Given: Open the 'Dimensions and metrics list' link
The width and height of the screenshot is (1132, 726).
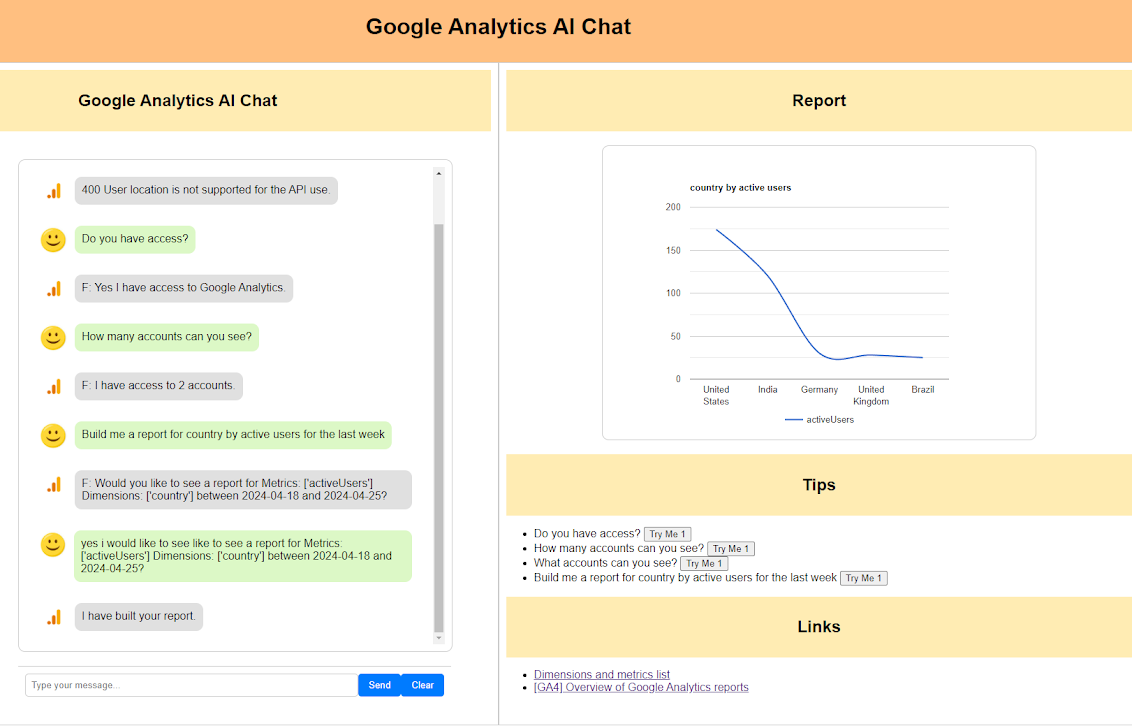Looking at the screenshot, I should point(601,674).
